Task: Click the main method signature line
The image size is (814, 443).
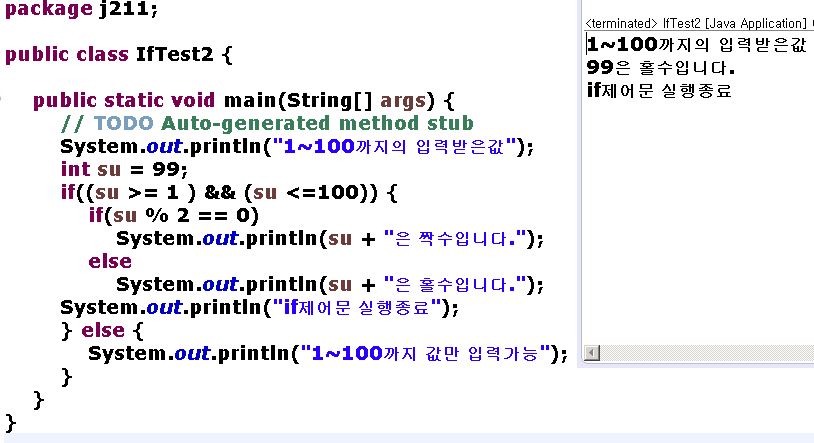Action: [x=243, y=101]
